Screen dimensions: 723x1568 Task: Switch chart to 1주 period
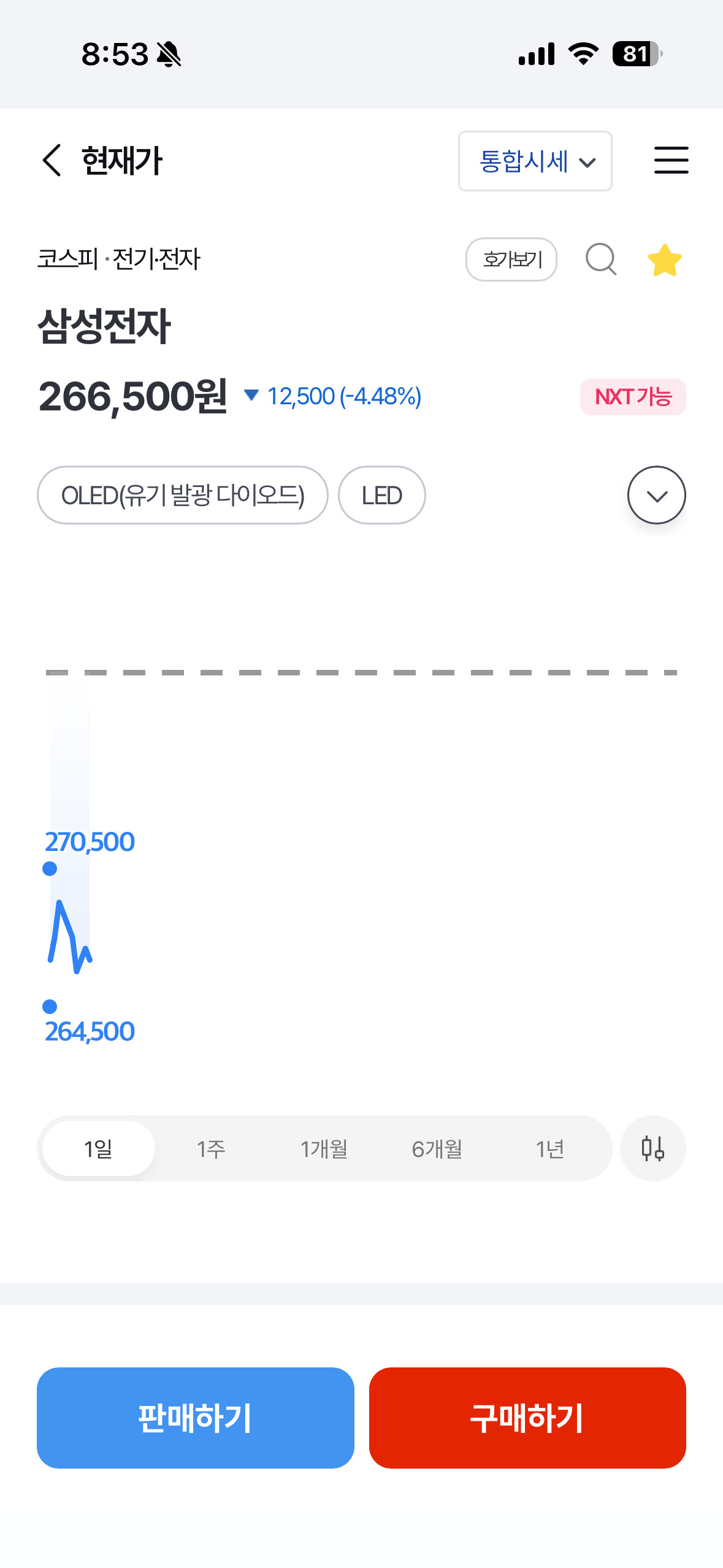tap(211, 1148)
